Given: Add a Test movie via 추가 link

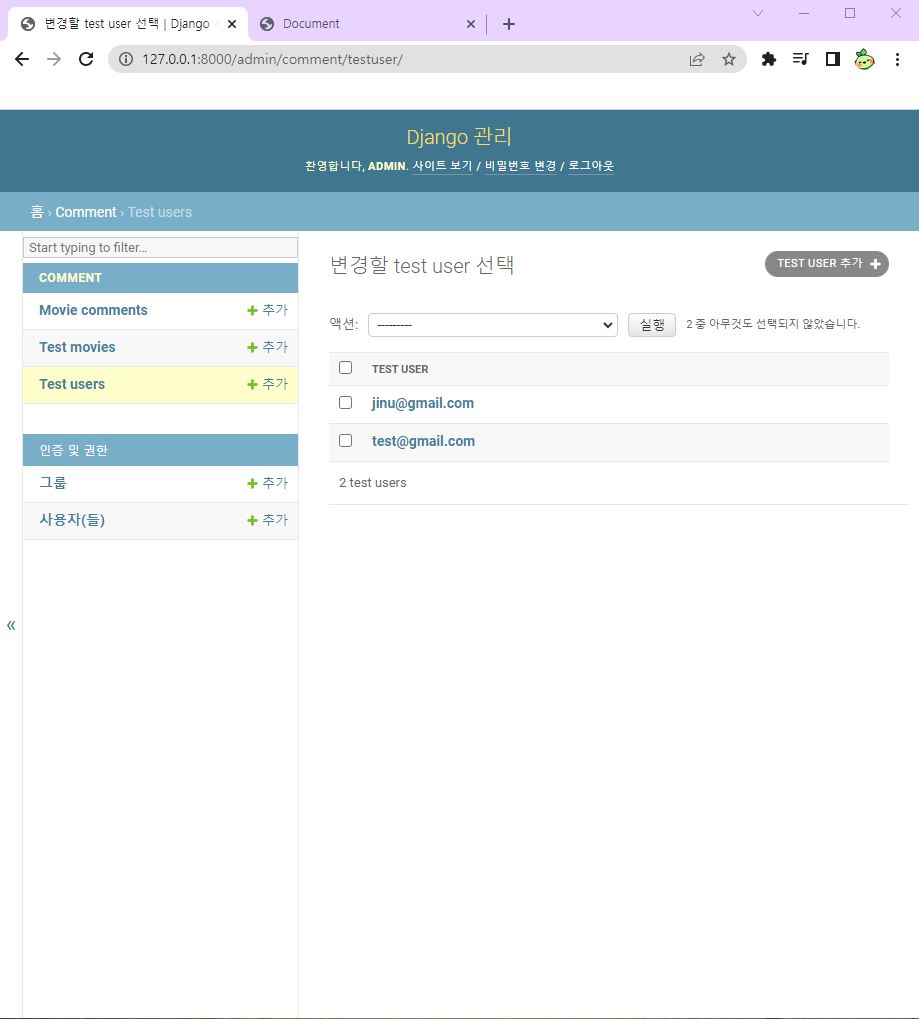Looking at the screenshot, I should coord(267,347).
